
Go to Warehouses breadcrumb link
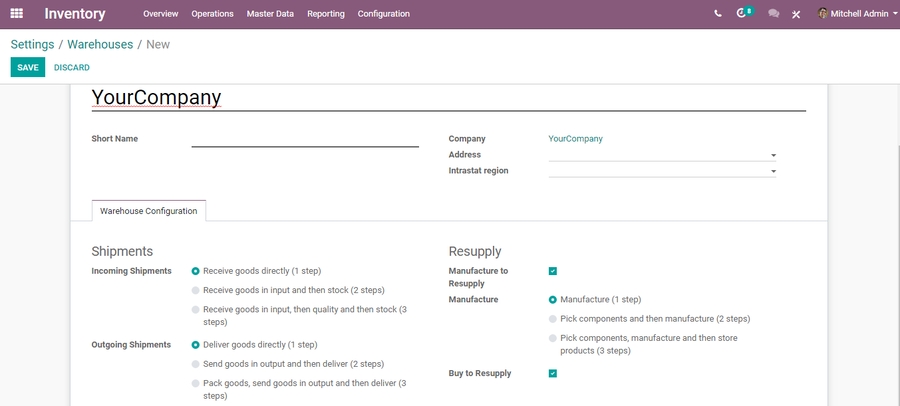101,44
